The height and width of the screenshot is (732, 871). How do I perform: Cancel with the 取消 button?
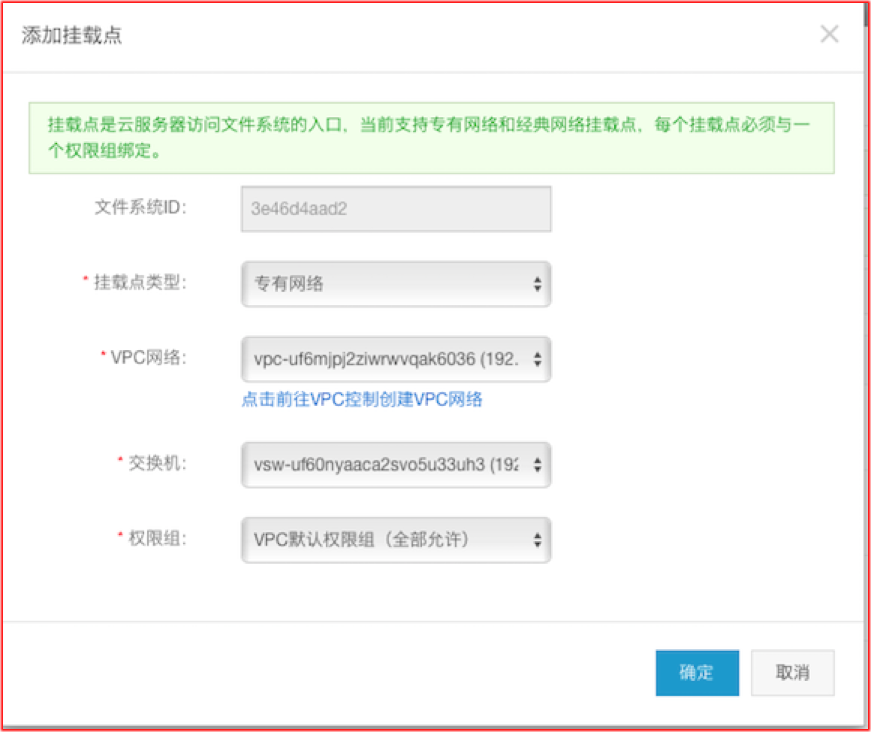pyautogui.click(x=793, y=673)
